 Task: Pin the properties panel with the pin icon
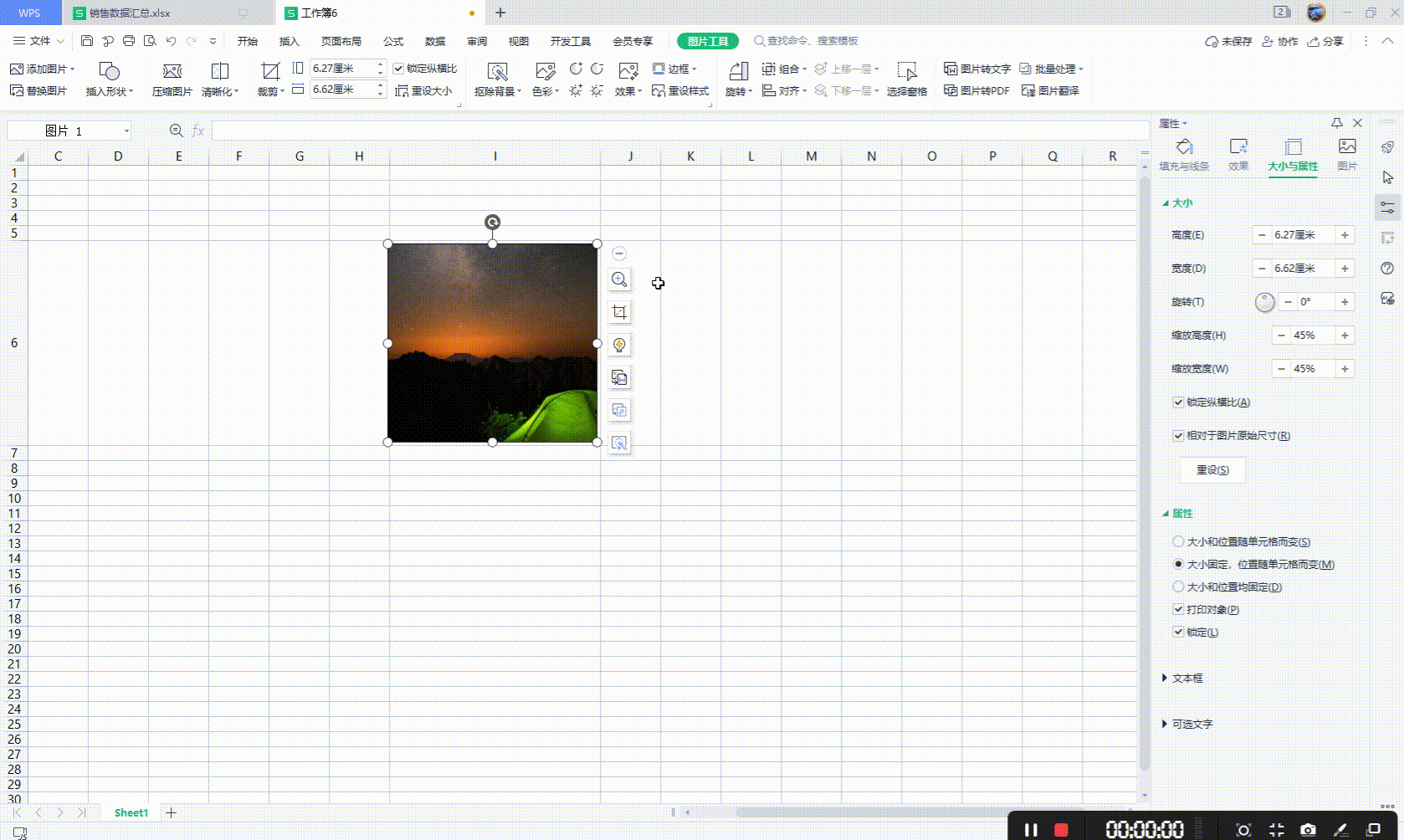point(1337,123)
